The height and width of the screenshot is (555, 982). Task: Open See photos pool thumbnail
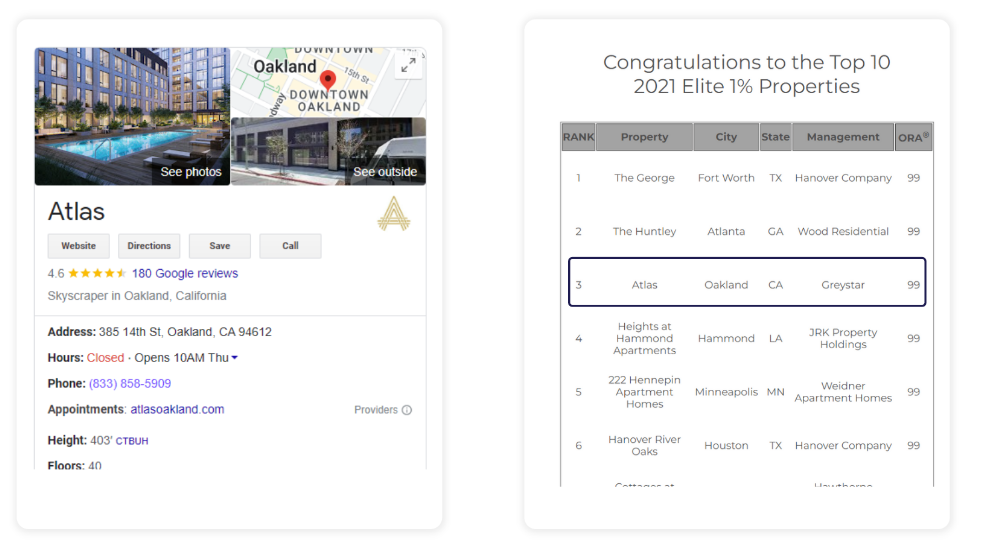pos(132,117)
